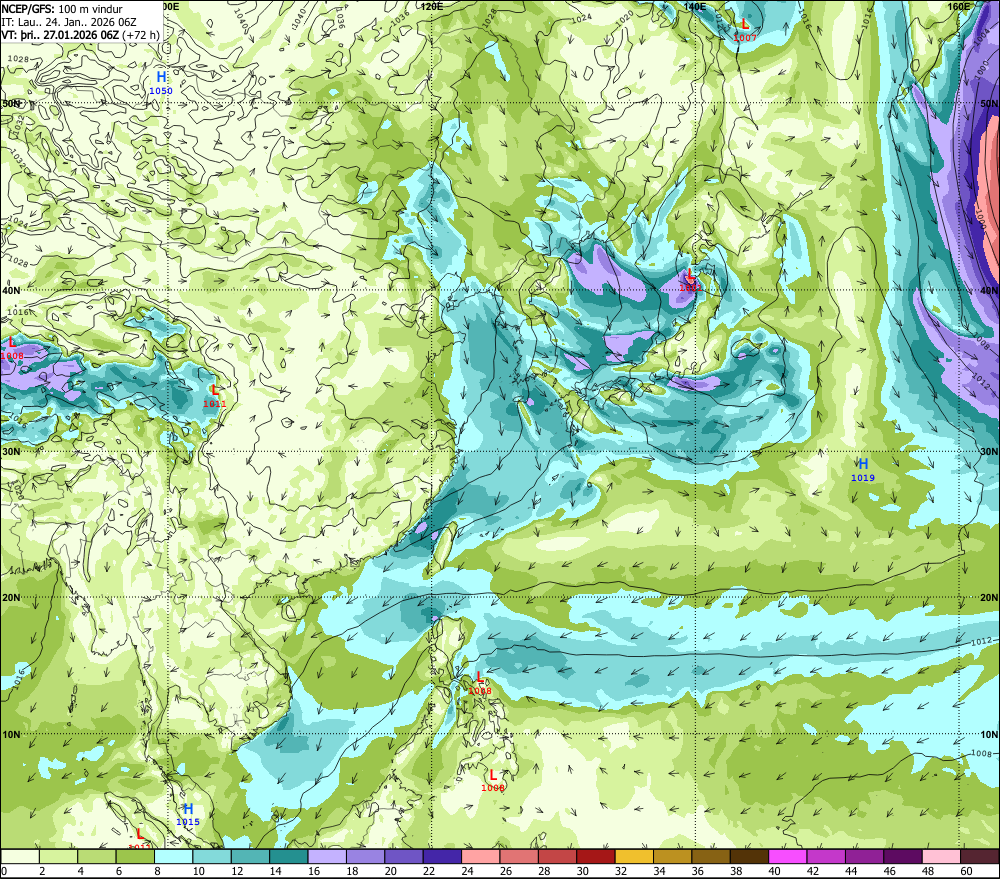The width and height of the screenshot is (1000, 879).
Task: Click the 120E longitude label
Action: pyautogui.click(x=432, y=6)
